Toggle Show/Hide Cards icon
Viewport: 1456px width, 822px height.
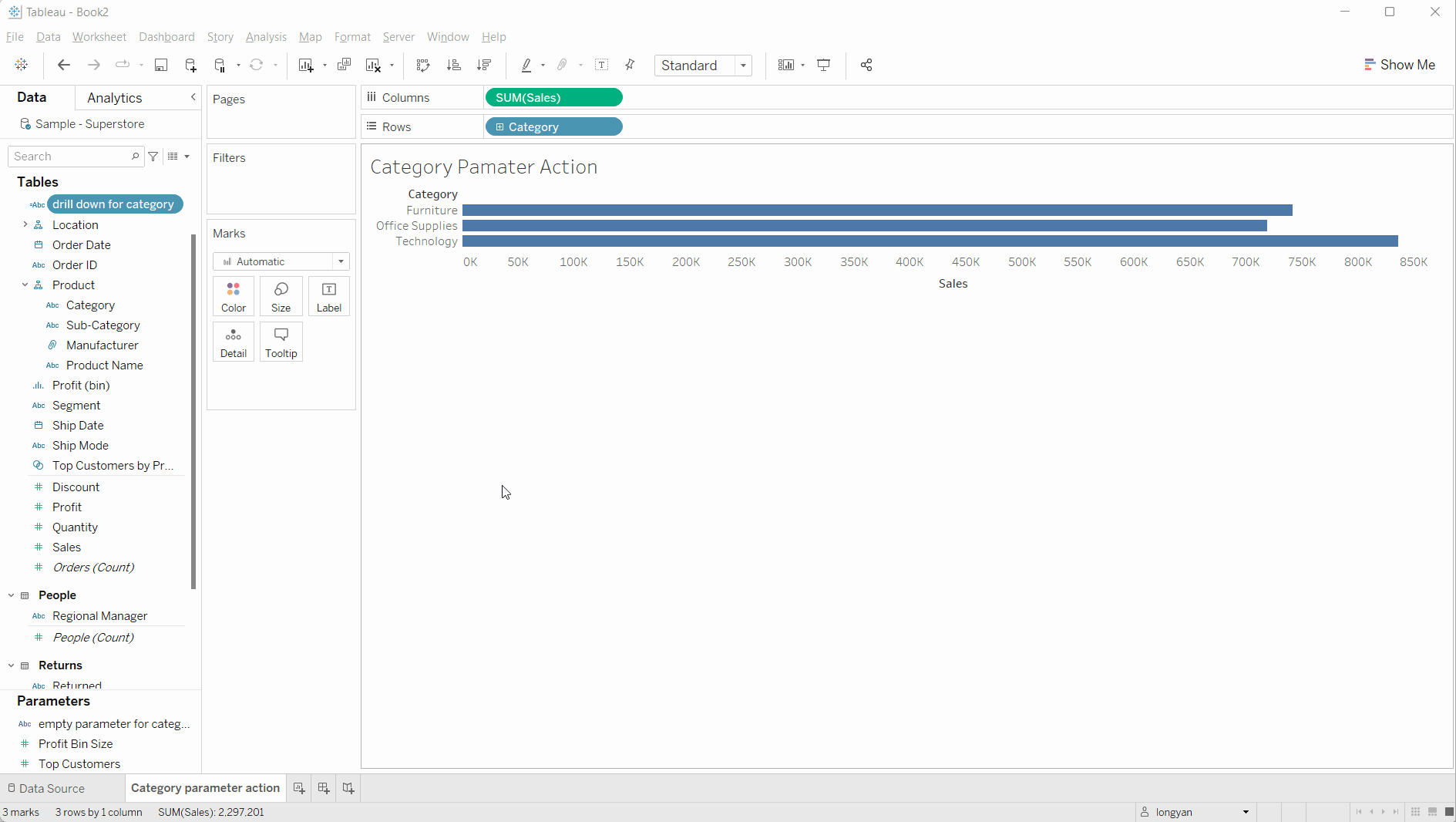point(786,65)
